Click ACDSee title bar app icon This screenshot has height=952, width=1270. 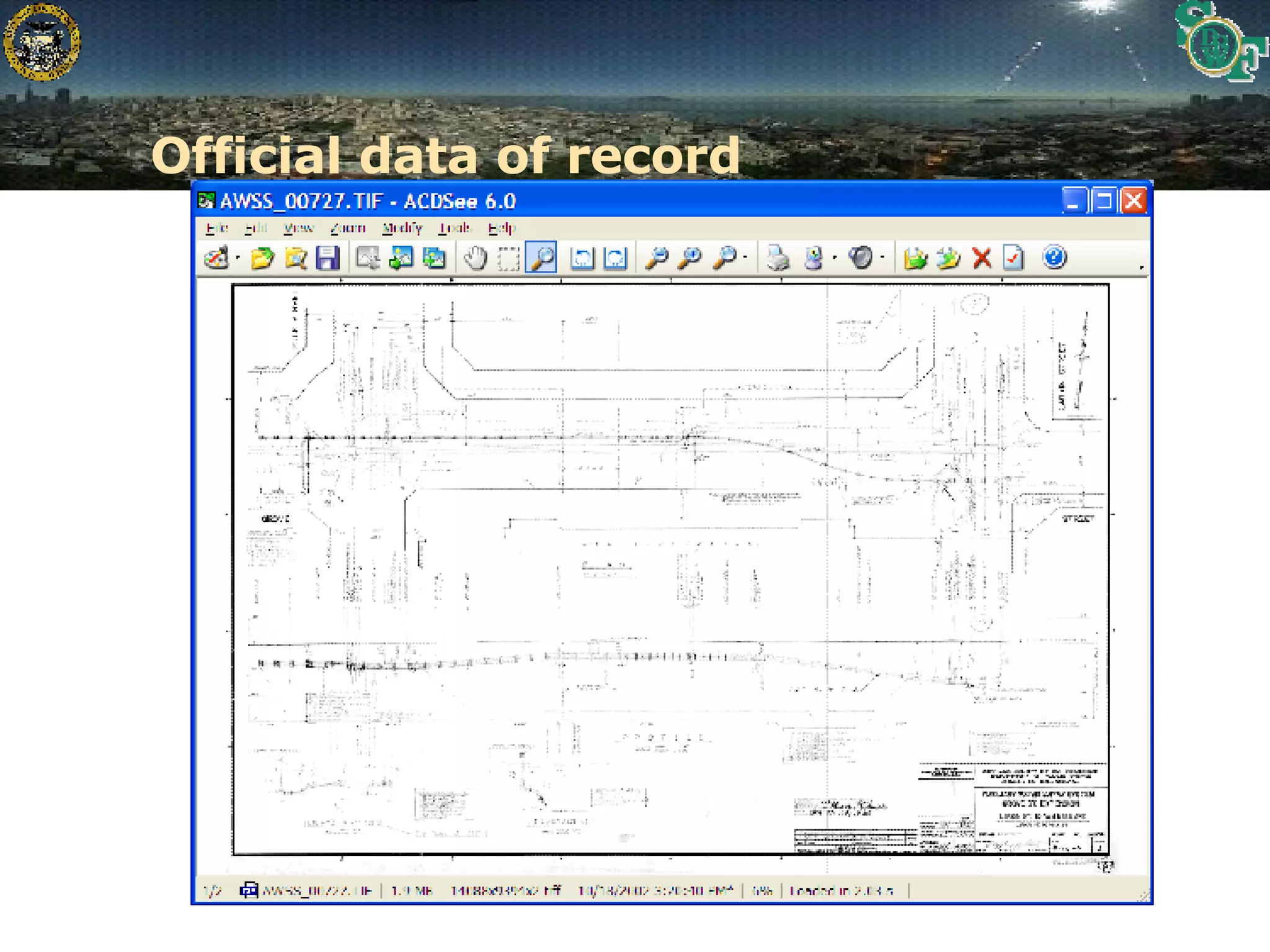pyautogui.click(x=206, y=201)
